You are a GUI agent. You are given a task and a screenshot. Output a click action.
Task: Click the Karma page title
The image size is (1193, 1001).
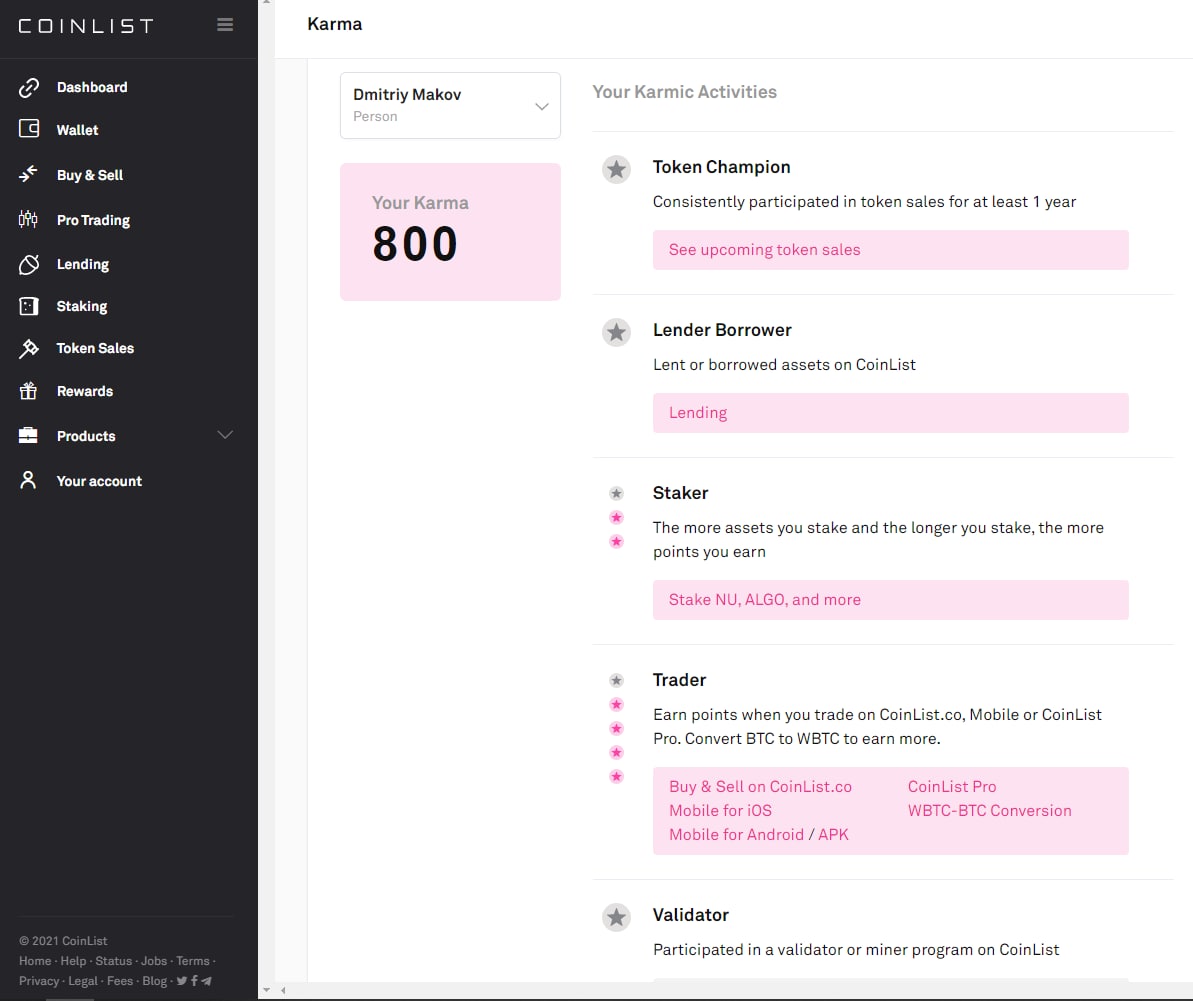pyautogui.click(x=335, y=24)
